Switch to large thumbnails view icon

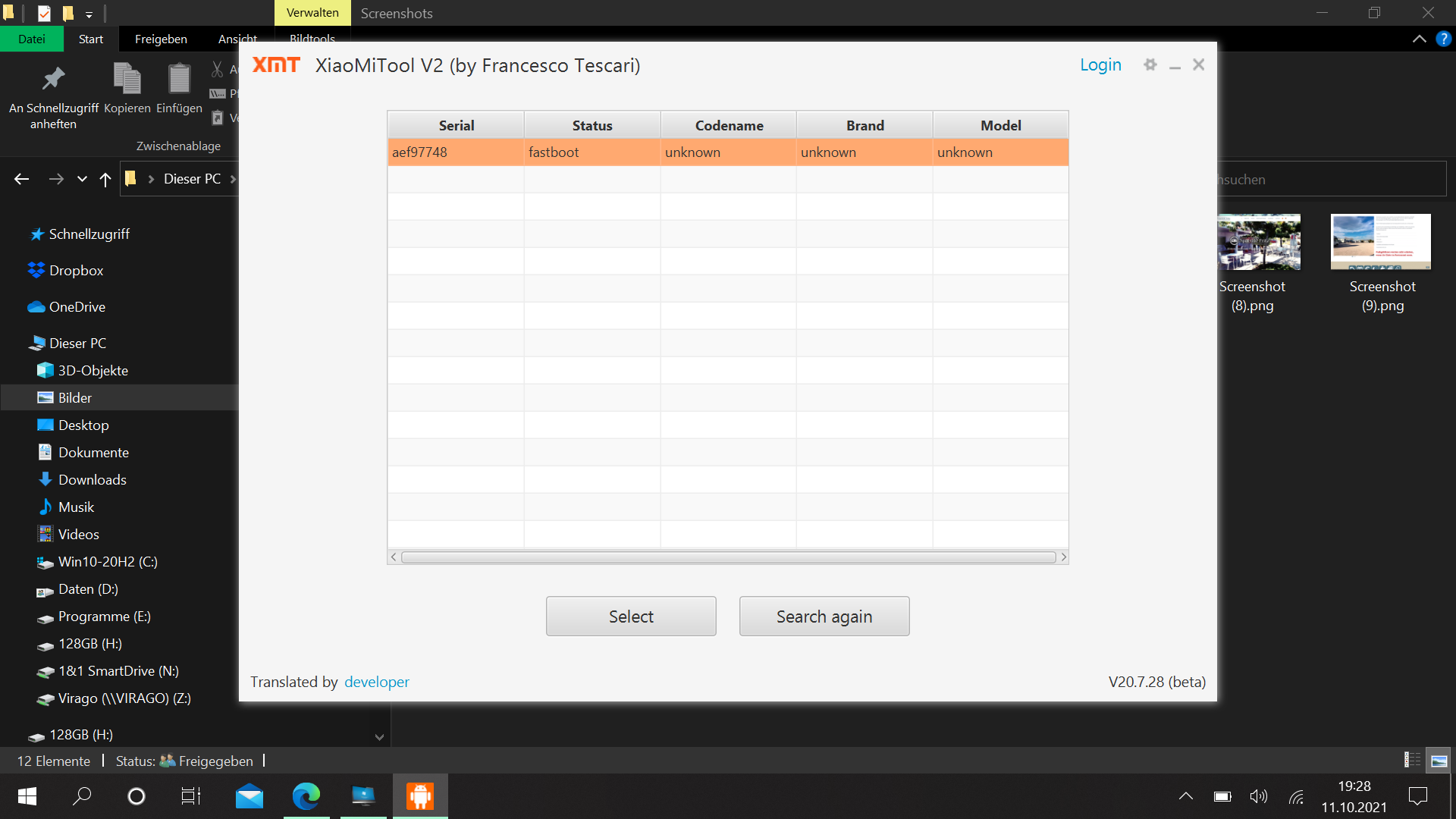[1439, 760]
